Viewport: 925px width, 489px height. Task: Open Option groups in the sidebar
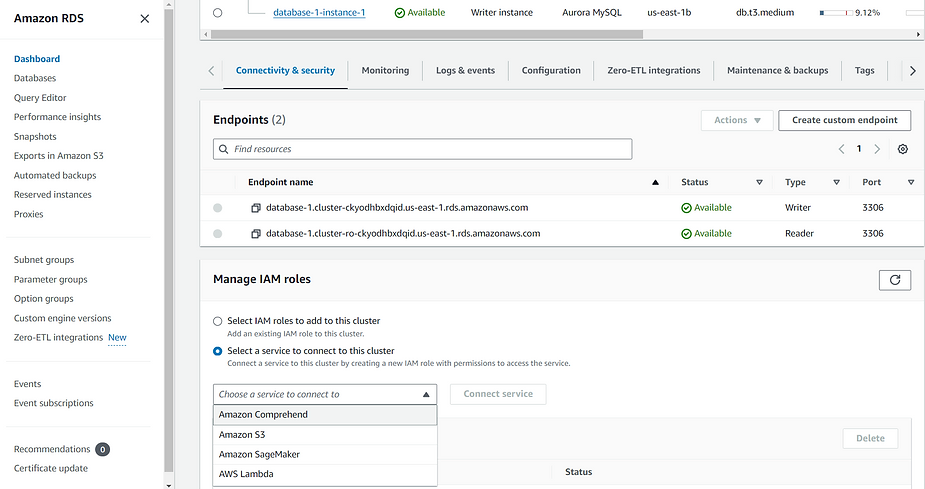pyautogui.click(x=44, y=299)
